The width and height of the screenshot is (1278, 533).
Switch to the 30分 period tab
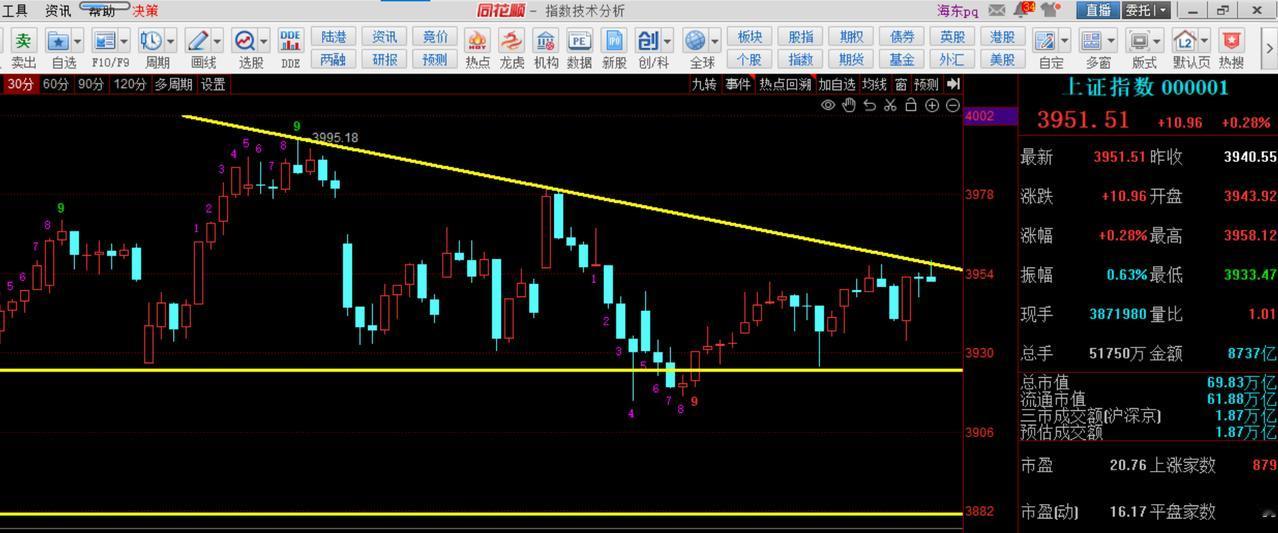(20, 84)
